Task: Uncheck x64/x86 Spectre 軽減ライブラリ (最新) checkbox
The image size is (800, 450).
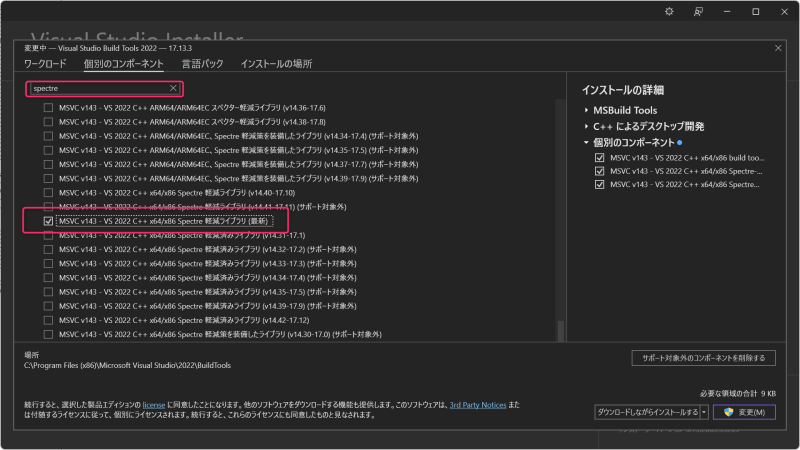Action: (x=48, y=220)
